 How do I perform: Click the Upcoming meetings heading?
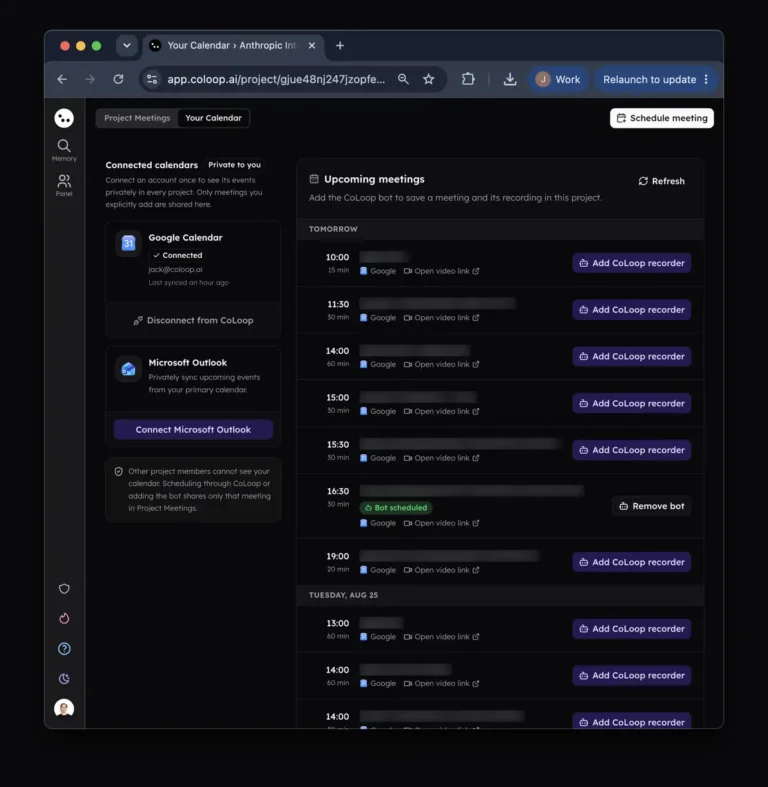(x=374, y=179)
